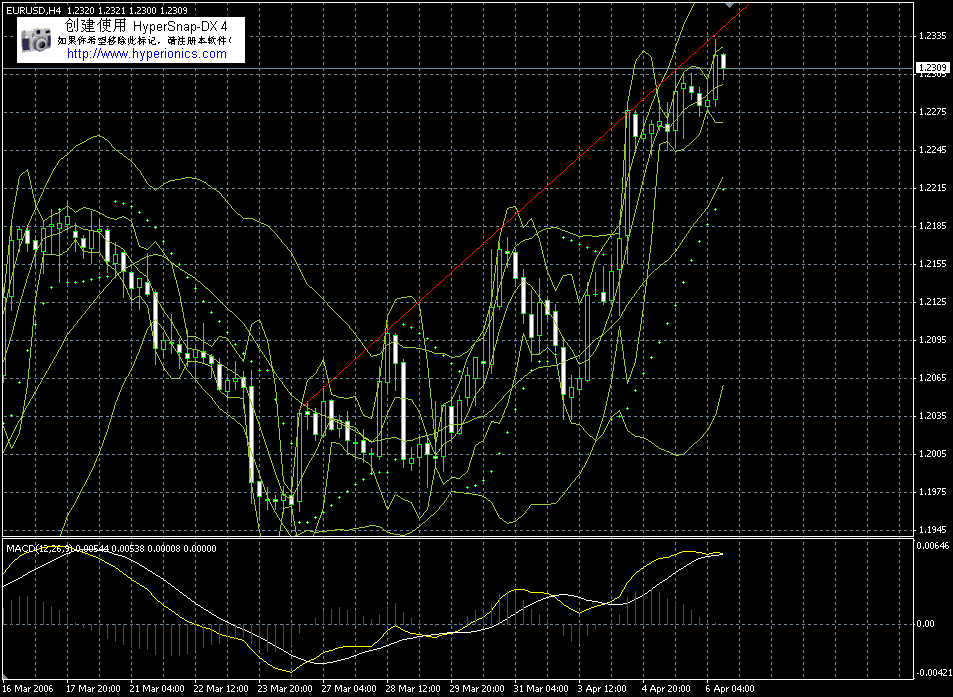
Task: Click time axis label 22 Mar 12:00
Action: coord(221,688)
